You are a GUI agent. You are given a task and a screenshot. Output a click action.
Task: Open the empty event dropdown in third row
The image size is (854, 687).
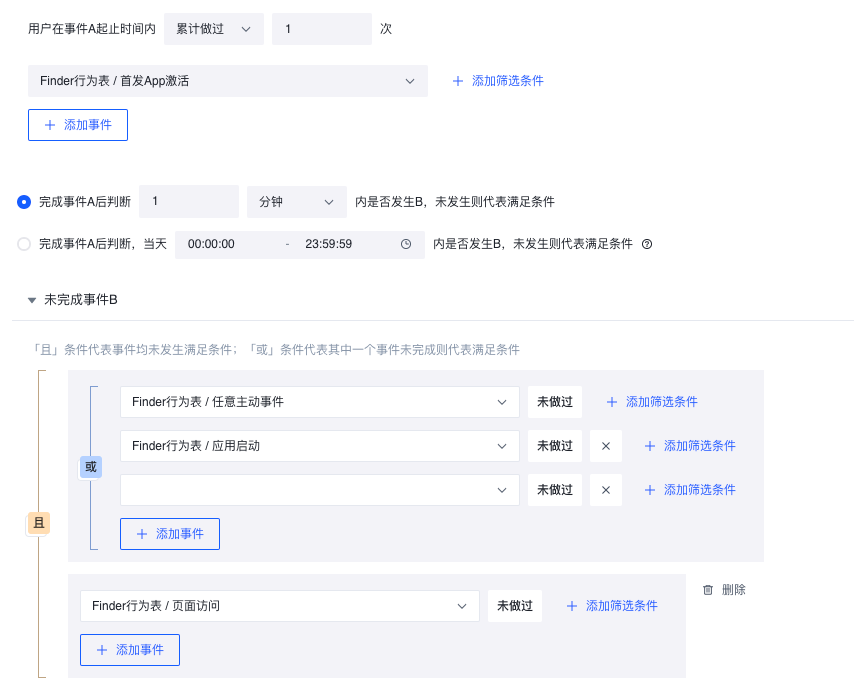click(x=319, y=490)
